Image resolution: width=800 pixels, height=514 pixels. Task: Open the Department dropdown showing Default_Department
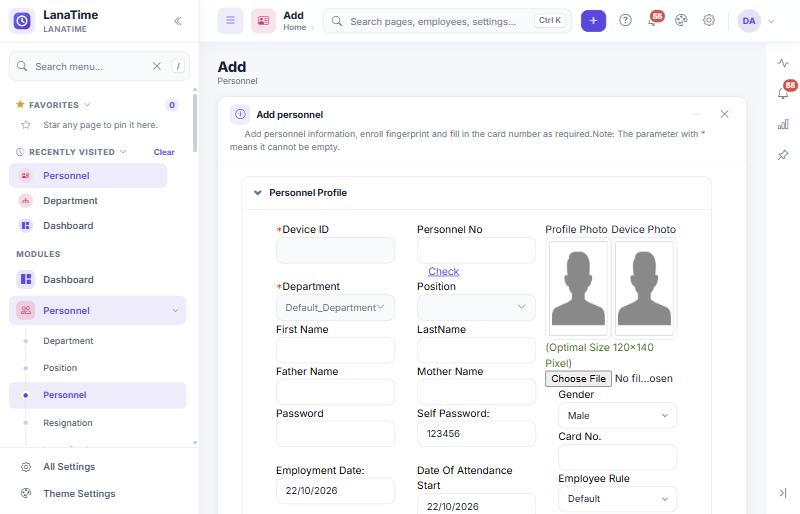(335, 308)
